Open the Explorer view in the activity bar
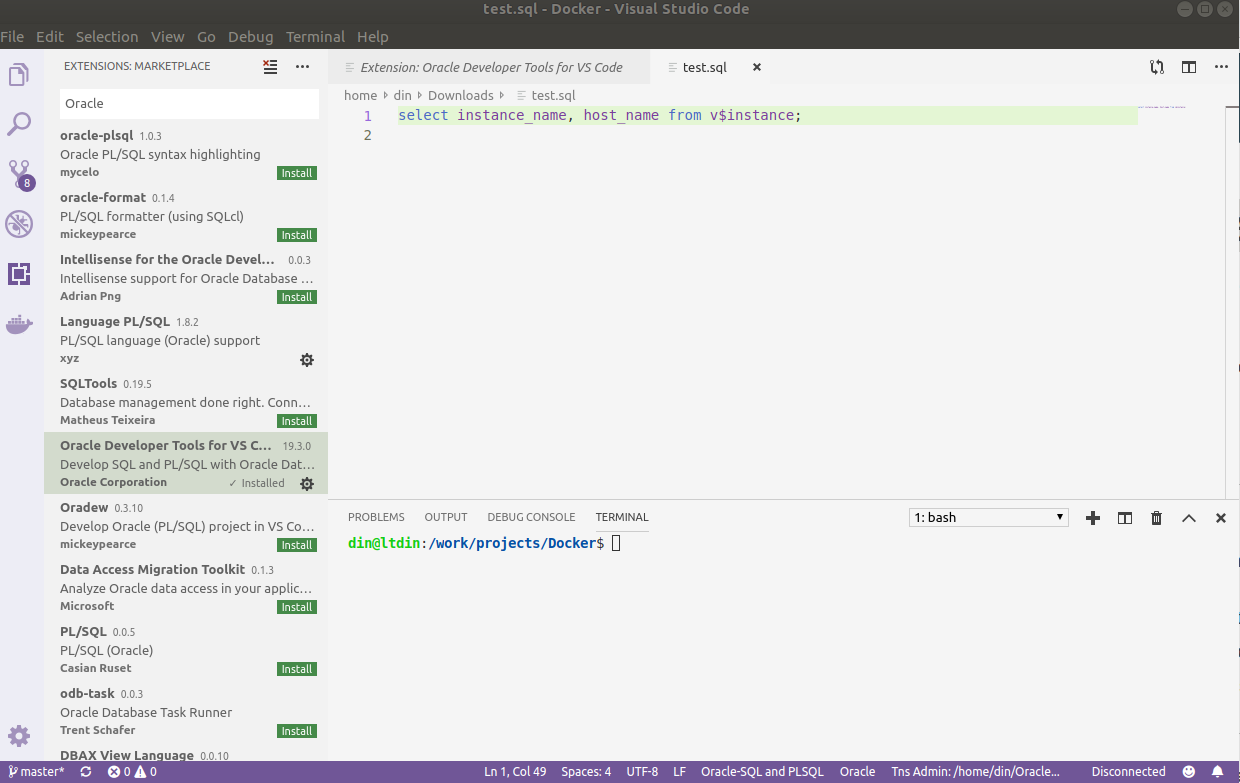The image size is (1240, 783). point(20,73)
